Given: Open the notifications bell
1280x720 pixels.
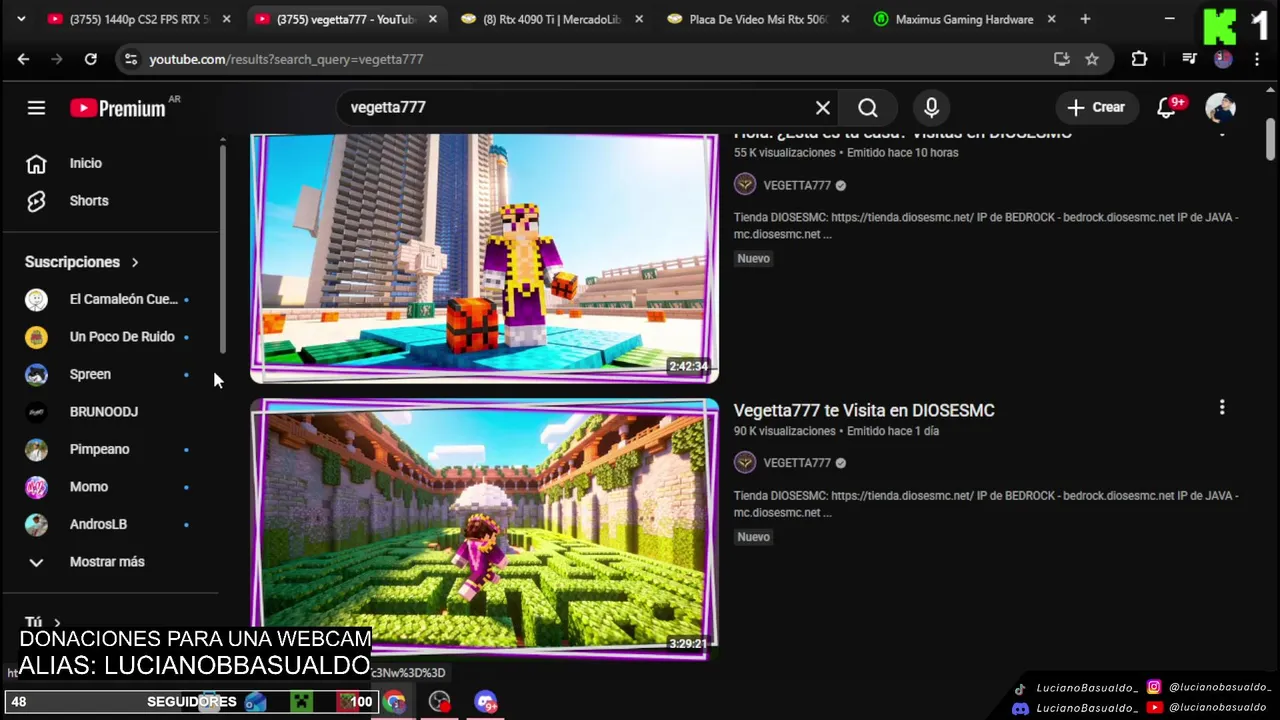Looking at the screenshot, I should (1168, 108).
